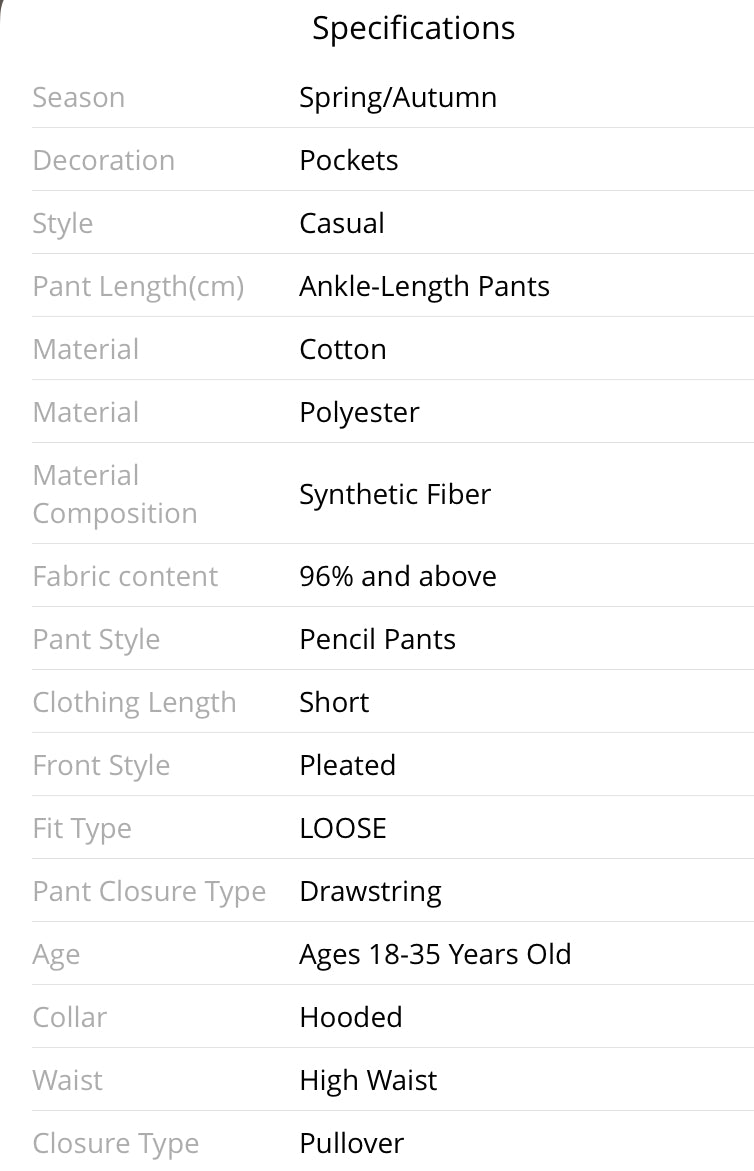
Task: Click the Casual style value
Action: coord(341,224)
